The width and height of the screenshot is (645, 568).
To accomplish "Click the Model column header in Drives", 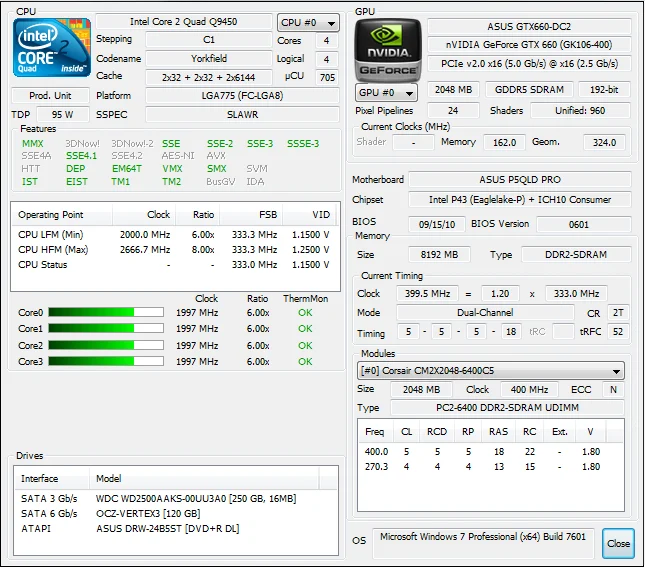I will click(x=204, y=478).
